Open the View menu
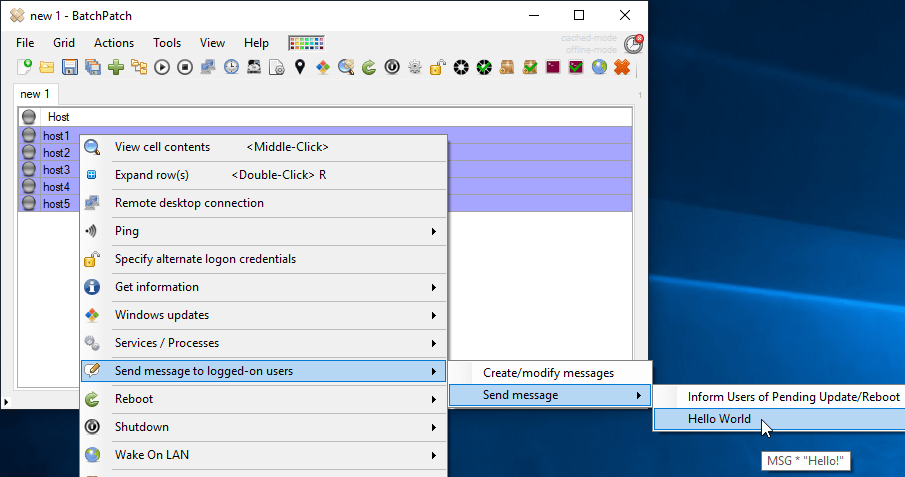 [x=212, y=43]
